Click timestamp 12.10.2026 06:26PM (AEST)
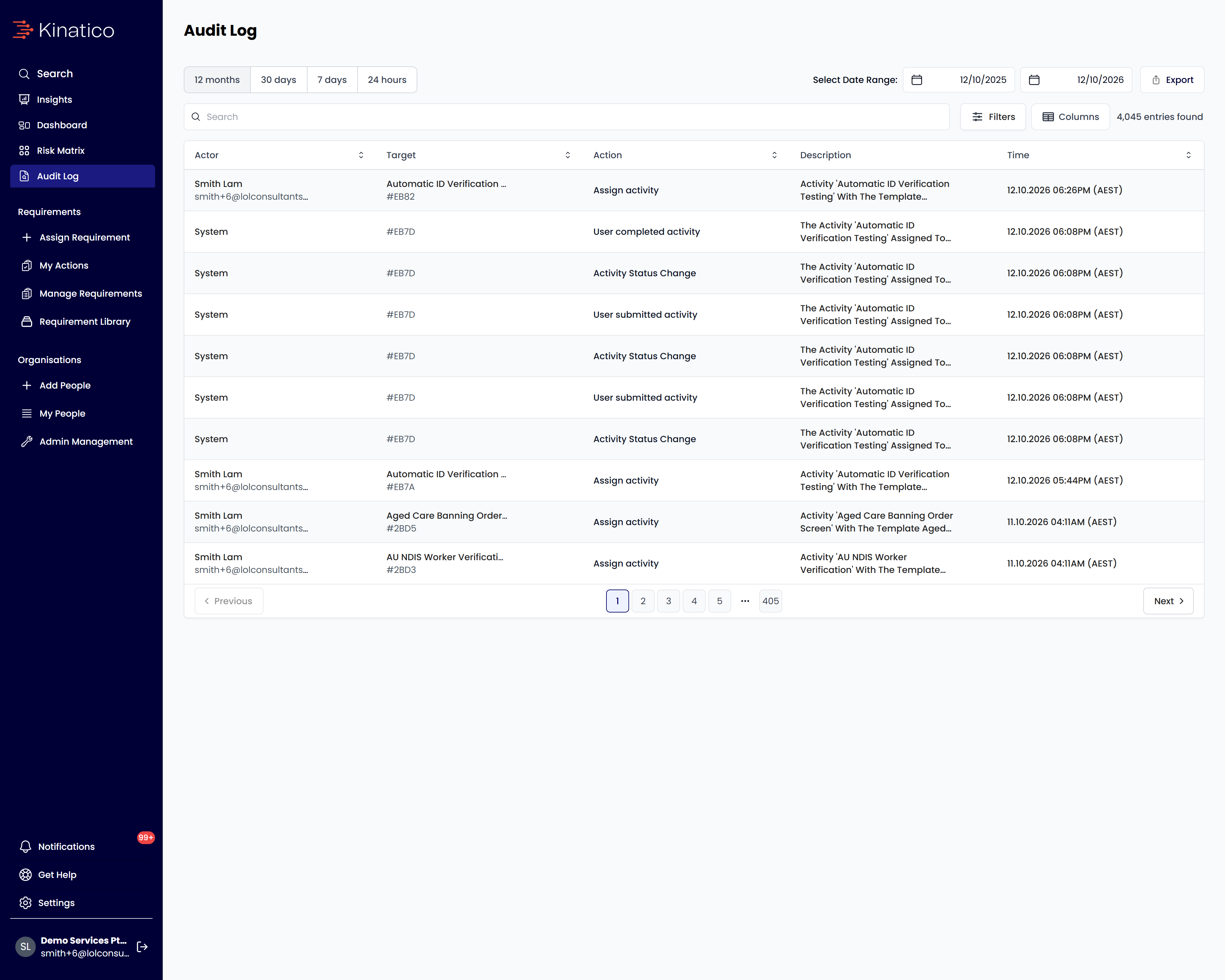 1065,190
